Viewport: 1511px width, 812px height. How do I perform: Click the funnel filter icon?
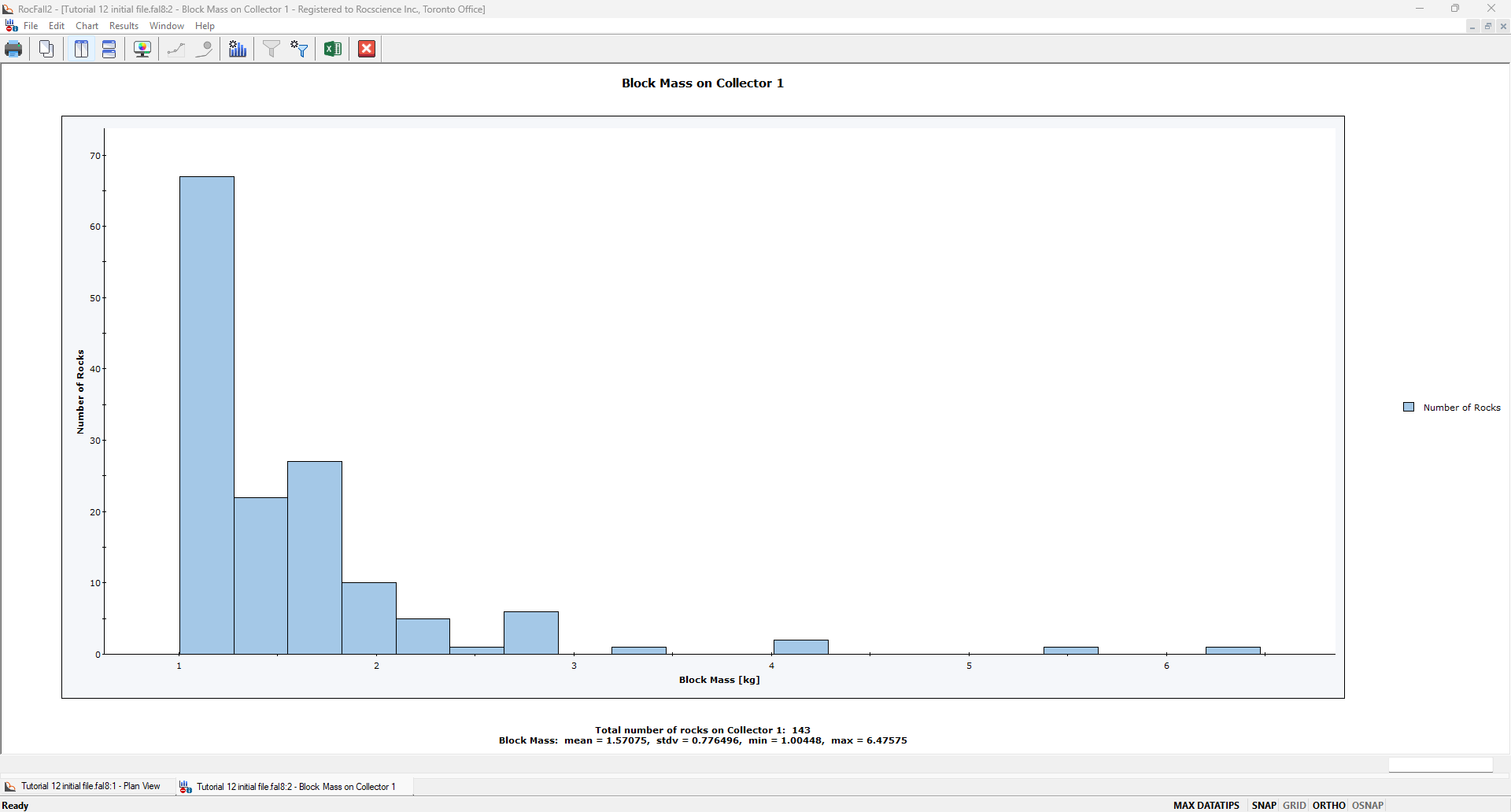click(271, 49)
